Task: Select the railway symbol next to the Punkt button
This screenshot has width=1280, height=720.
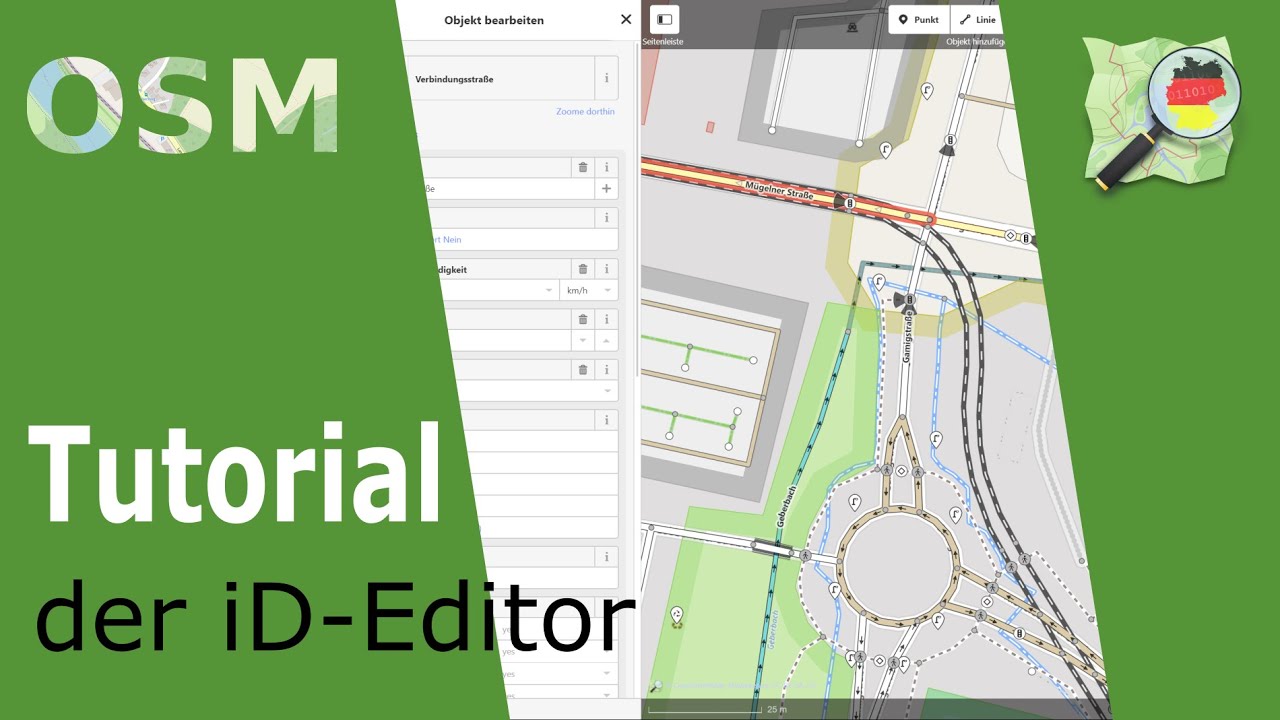Action: click(852, 26)
